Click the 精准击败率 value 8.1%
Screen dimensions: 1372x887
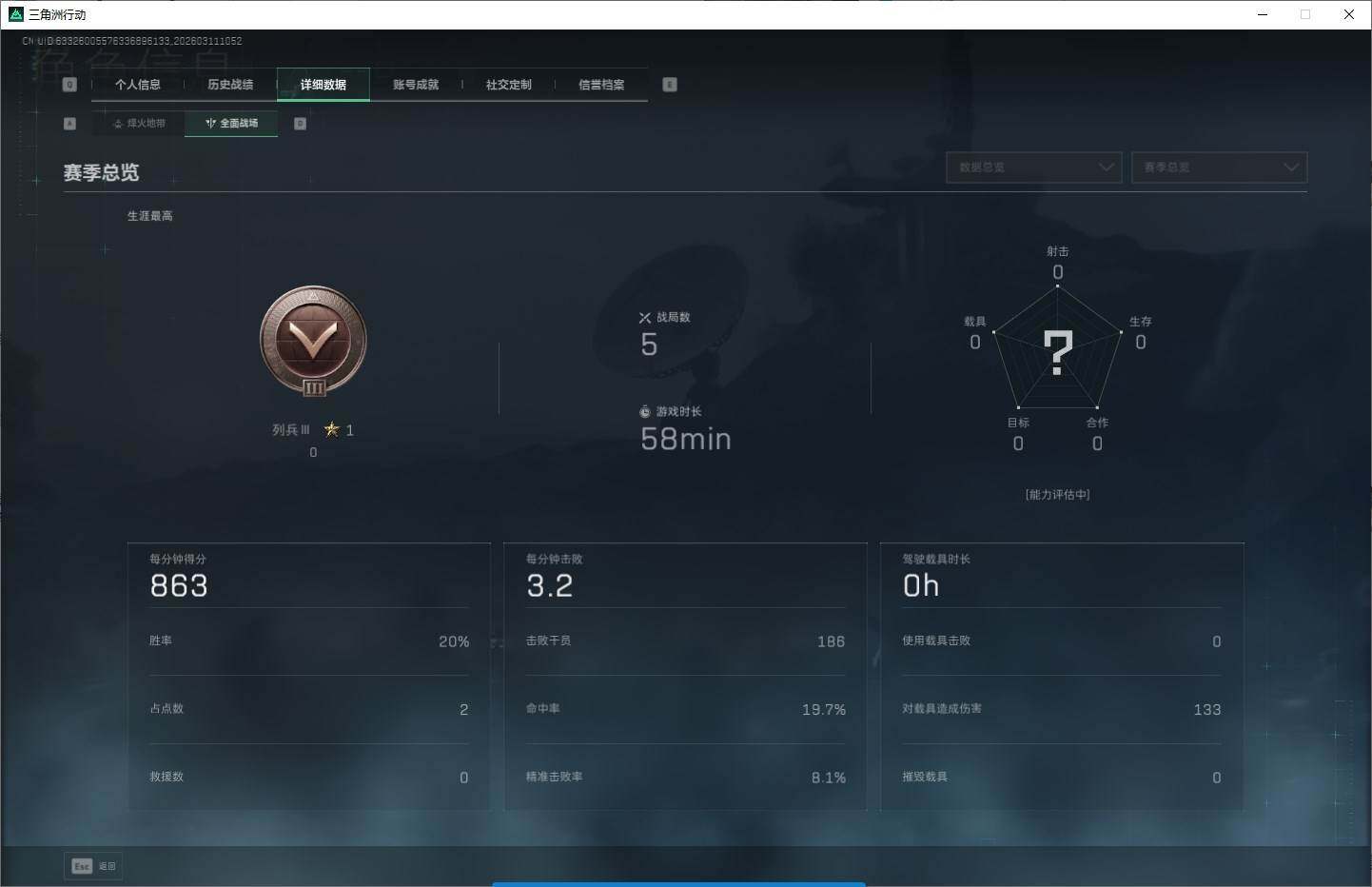click(829, 779)
